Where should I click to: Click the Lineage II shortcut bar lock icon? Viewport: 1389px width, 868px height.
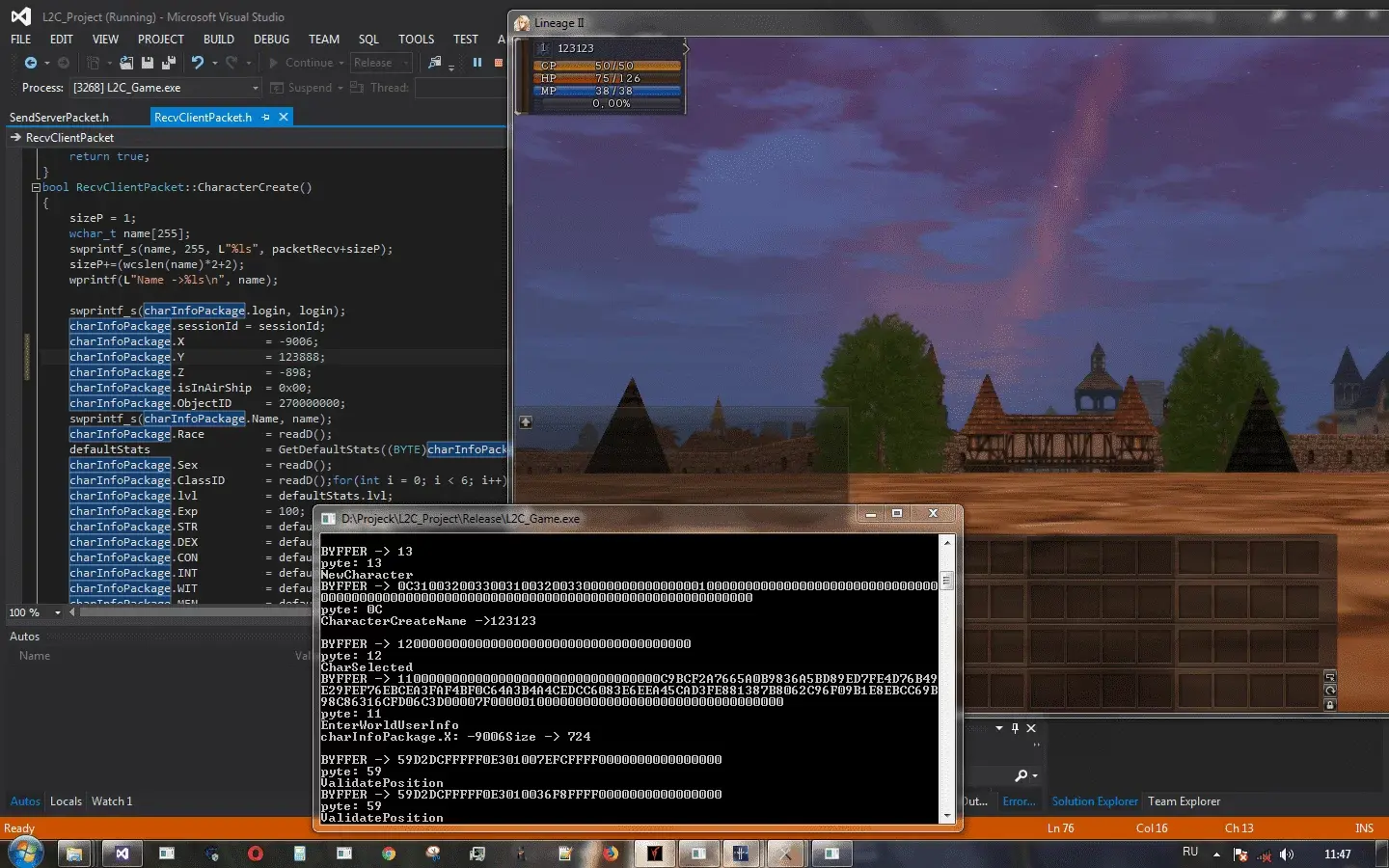1330,705
